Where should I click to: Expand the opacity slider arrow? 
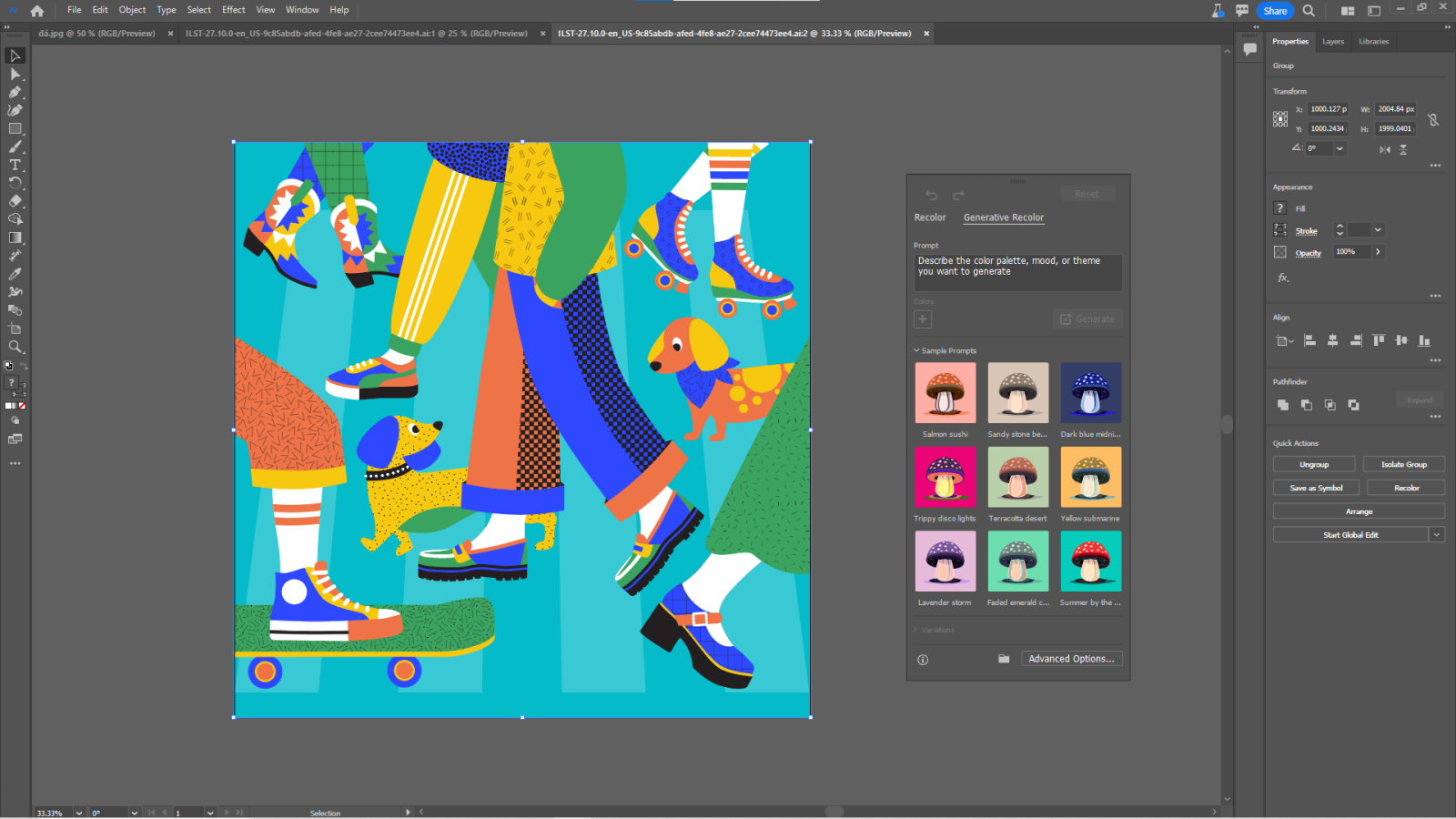[x=1378, y=252]
